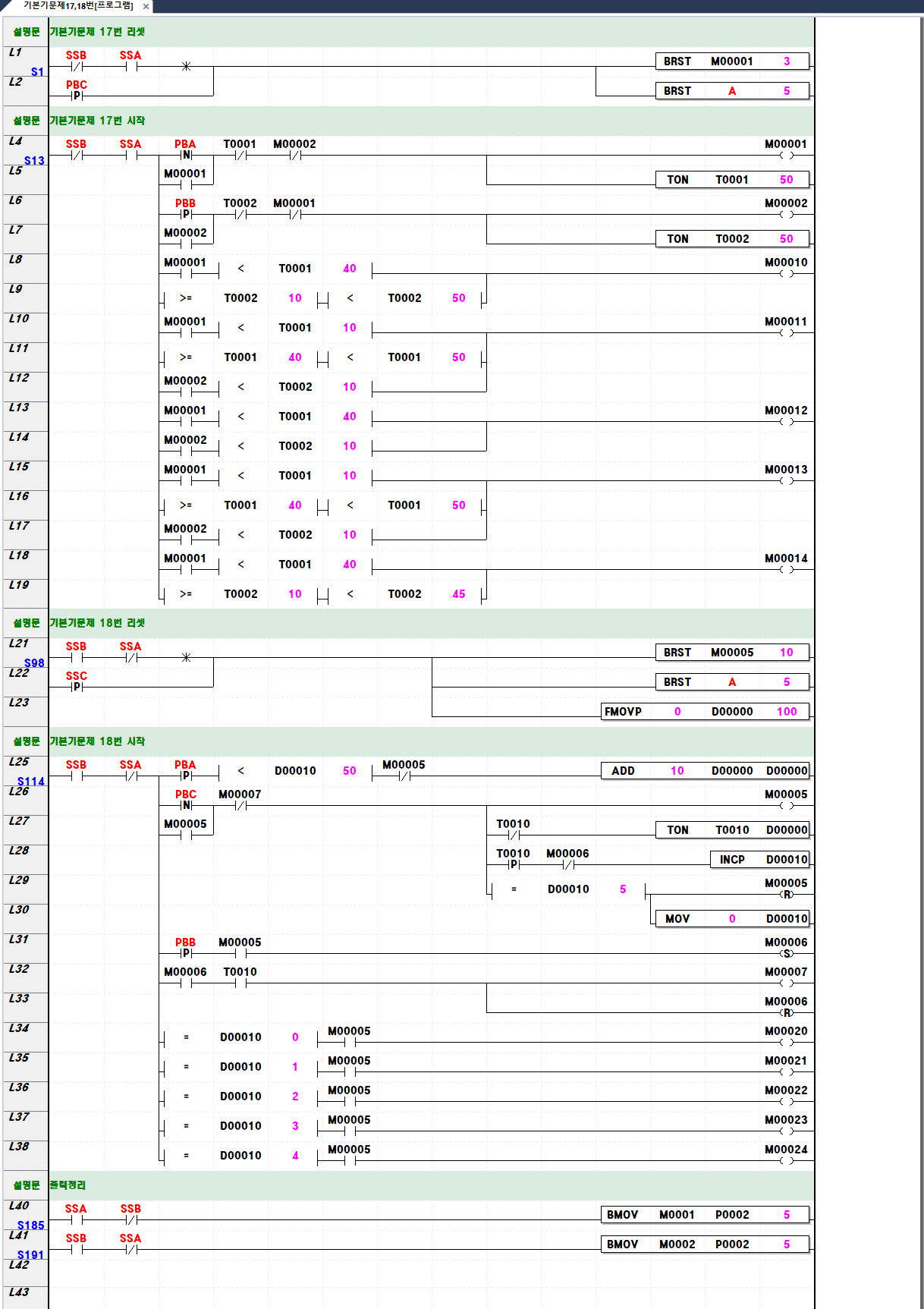The width and height of the screenshot is (924, 1309).
Task: Select the PBC rising-edge contact on line L2
Action: (77, 96)
